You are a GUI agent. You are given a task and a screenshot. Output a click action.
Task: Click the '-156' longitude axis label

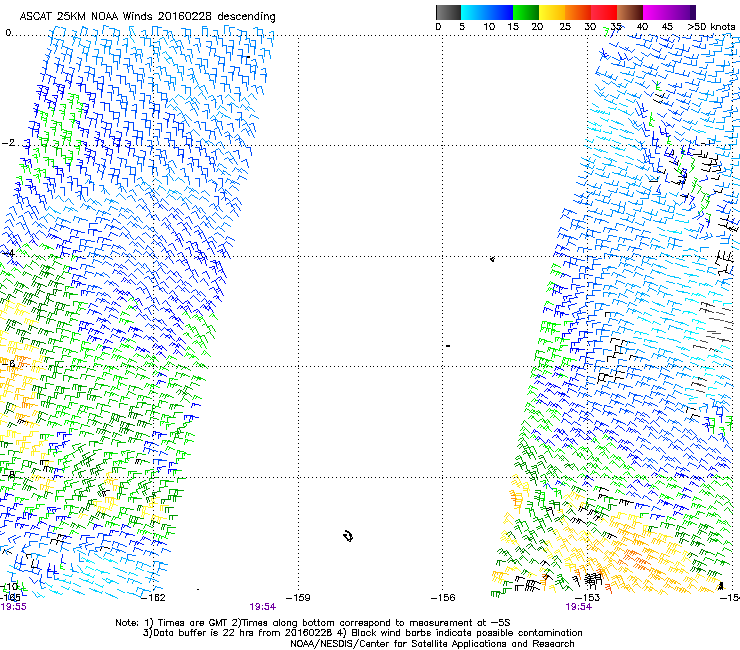pyautogui.click(x=443, y=598)
